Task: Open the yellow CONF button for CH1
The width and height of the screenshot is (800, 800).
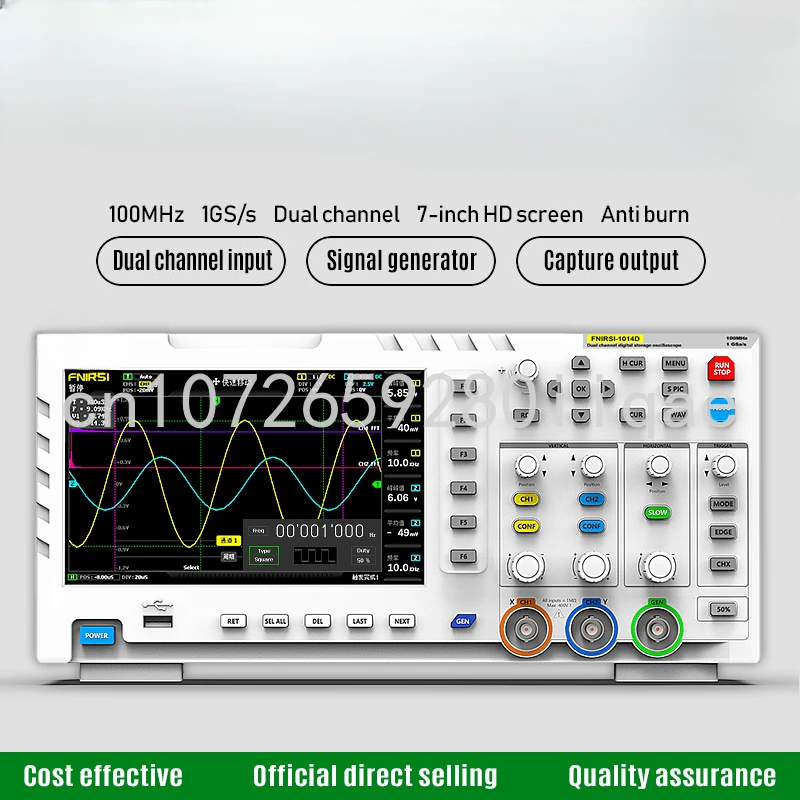Action: point(526,526)
